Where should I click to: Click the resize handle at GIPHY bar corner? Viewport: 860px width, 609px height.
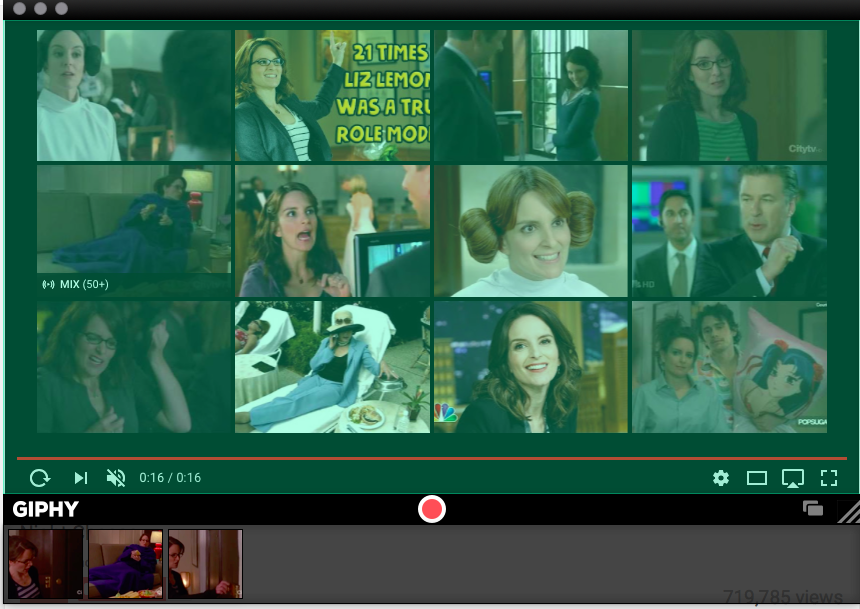(x=848, y=513)
